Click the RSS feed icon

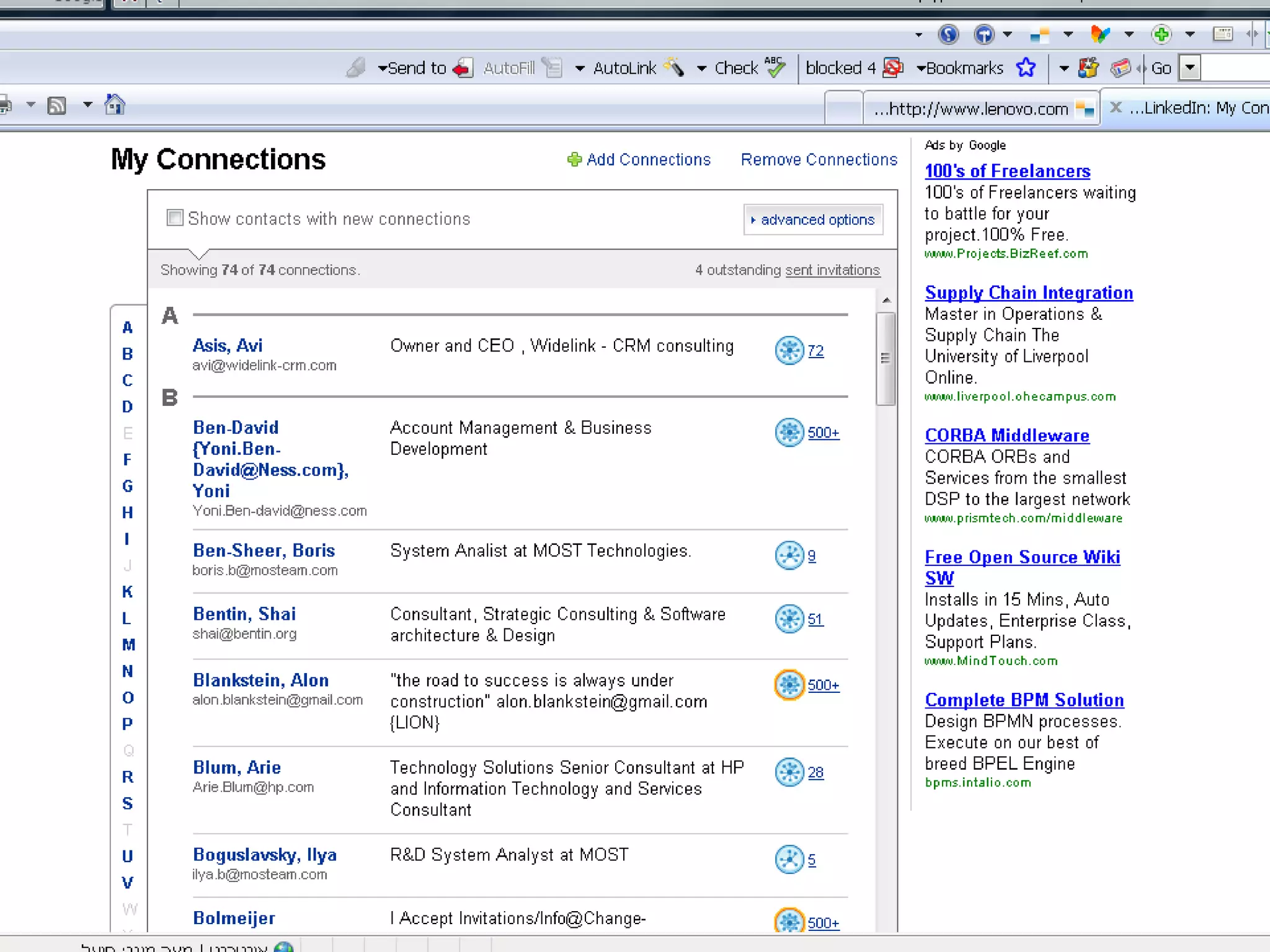click(56, 105)
